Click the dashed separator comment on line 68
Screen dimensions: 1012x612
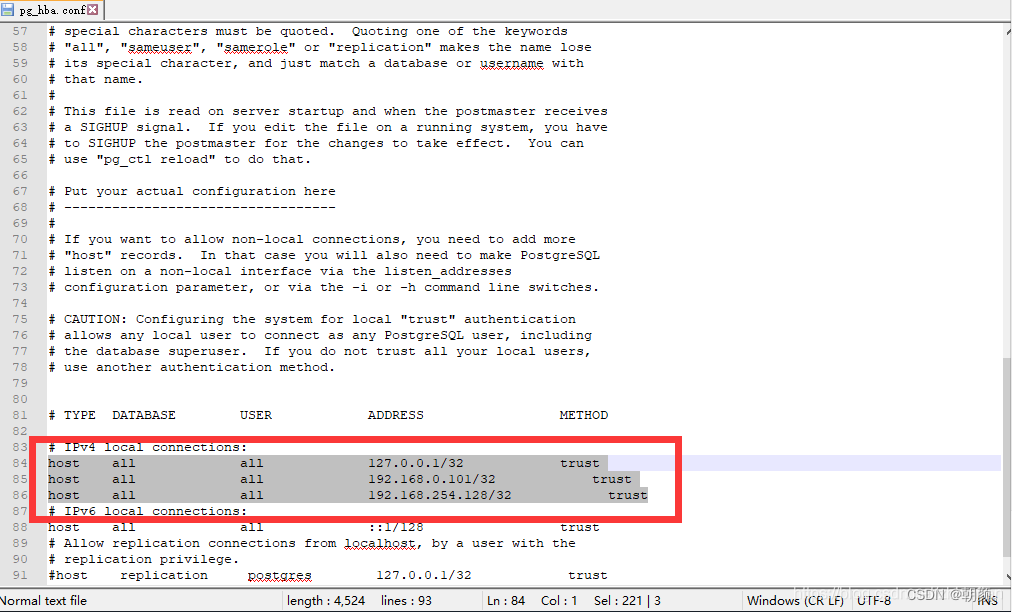coord(192,207)
